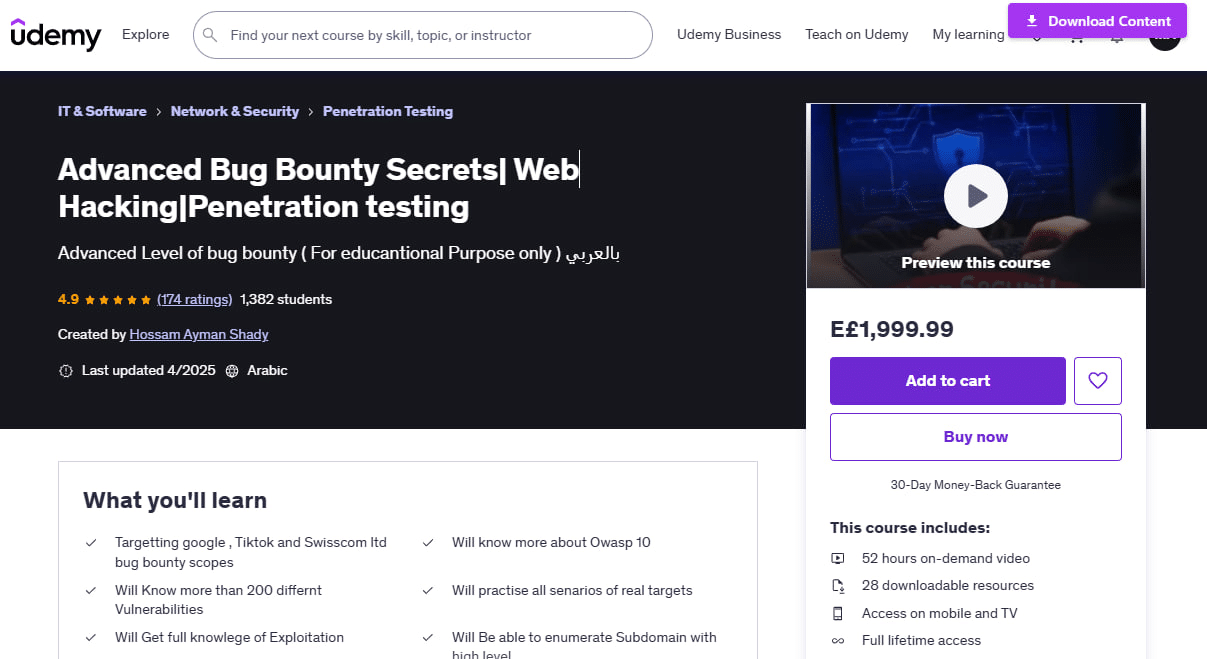The image size is (1207, 659).
Task: Click the globe icon next to Arabic
Action: [x=232, y=371]
